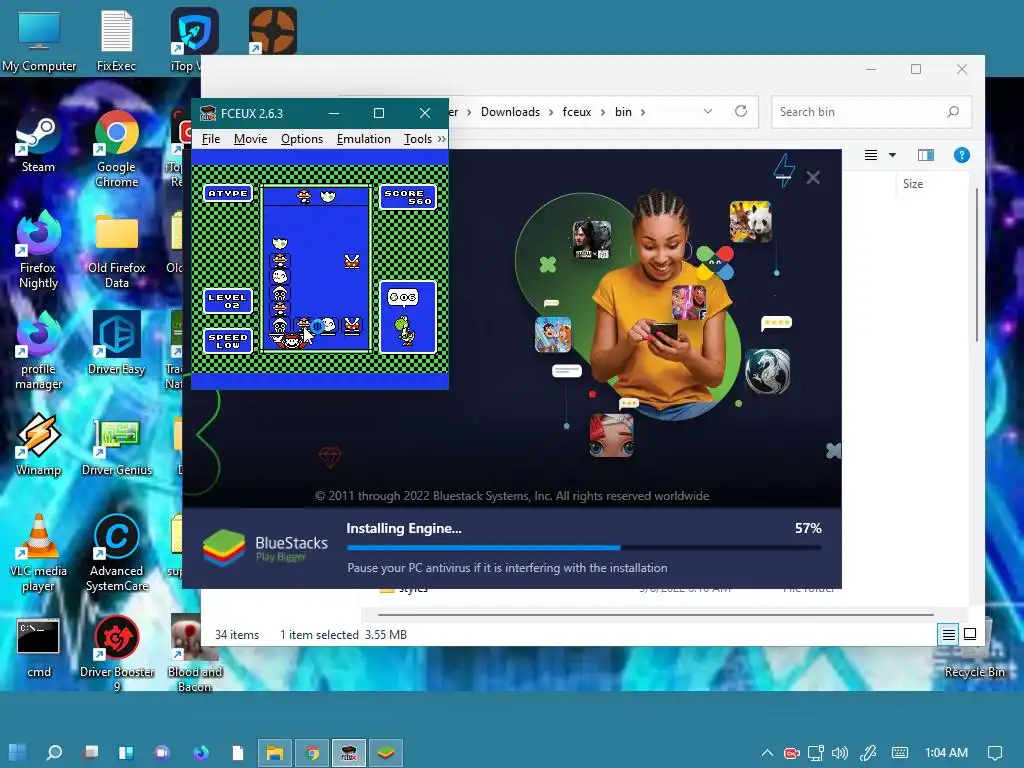Image resolution: width=1024 pixels, height=768 pixels.
Task: Toggle the Explorer preview pane
Action: 925,155
